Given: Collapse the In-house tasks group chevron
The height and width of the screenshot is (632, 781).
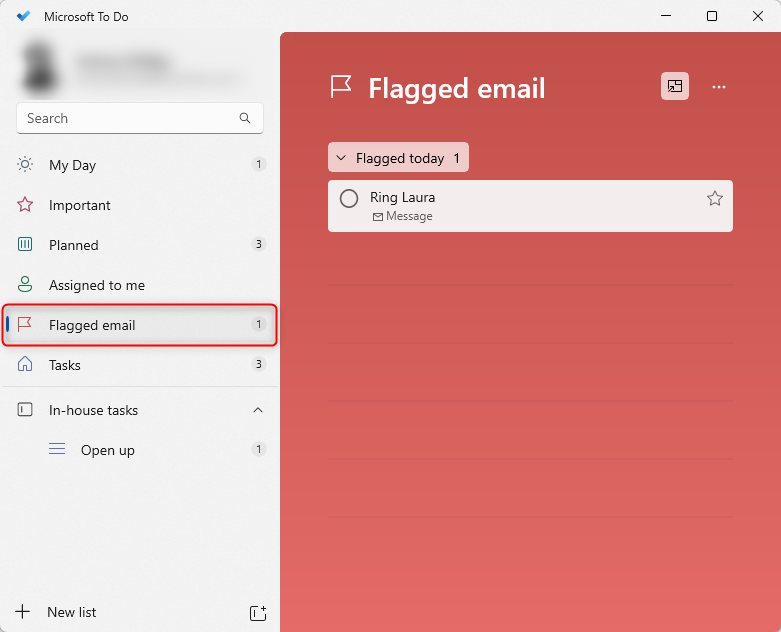Looking at the screenshot, I should click(258, 410).
